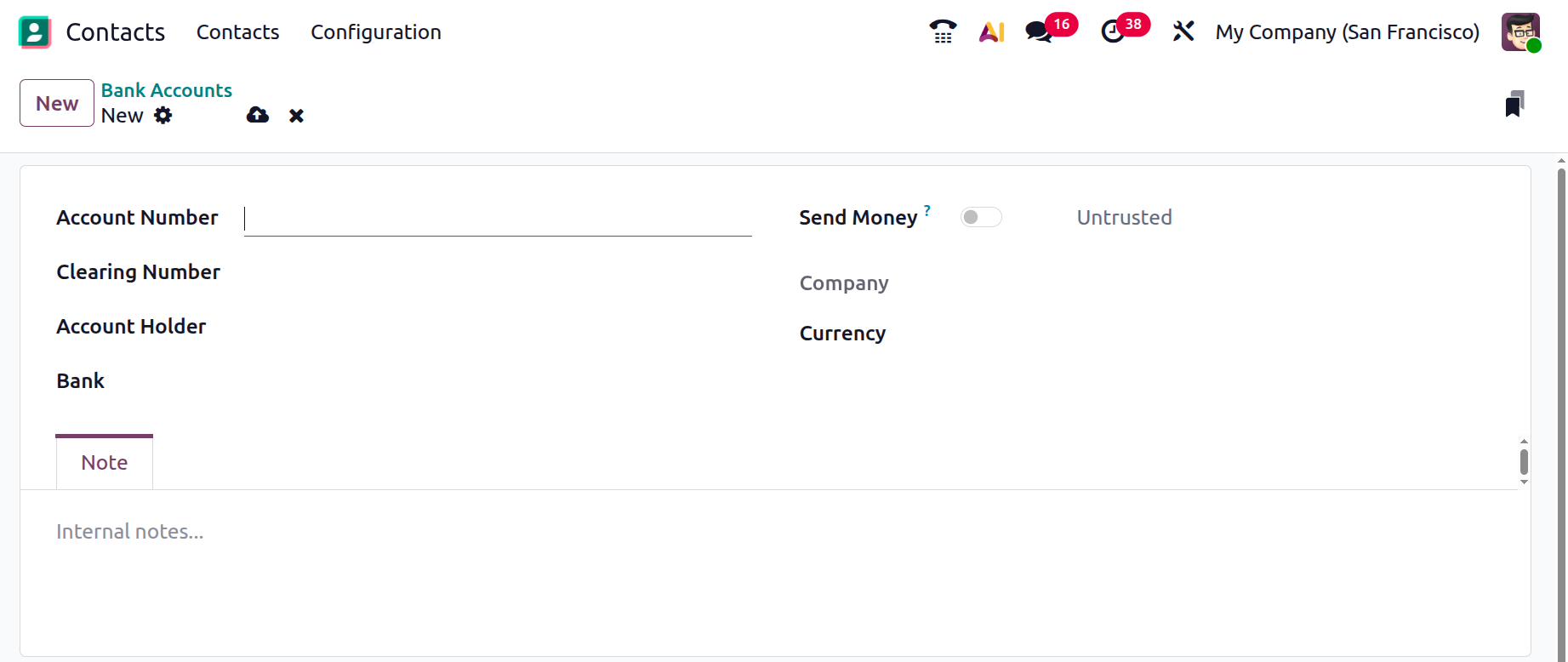Open the AI assistant icon

point(992,32)
